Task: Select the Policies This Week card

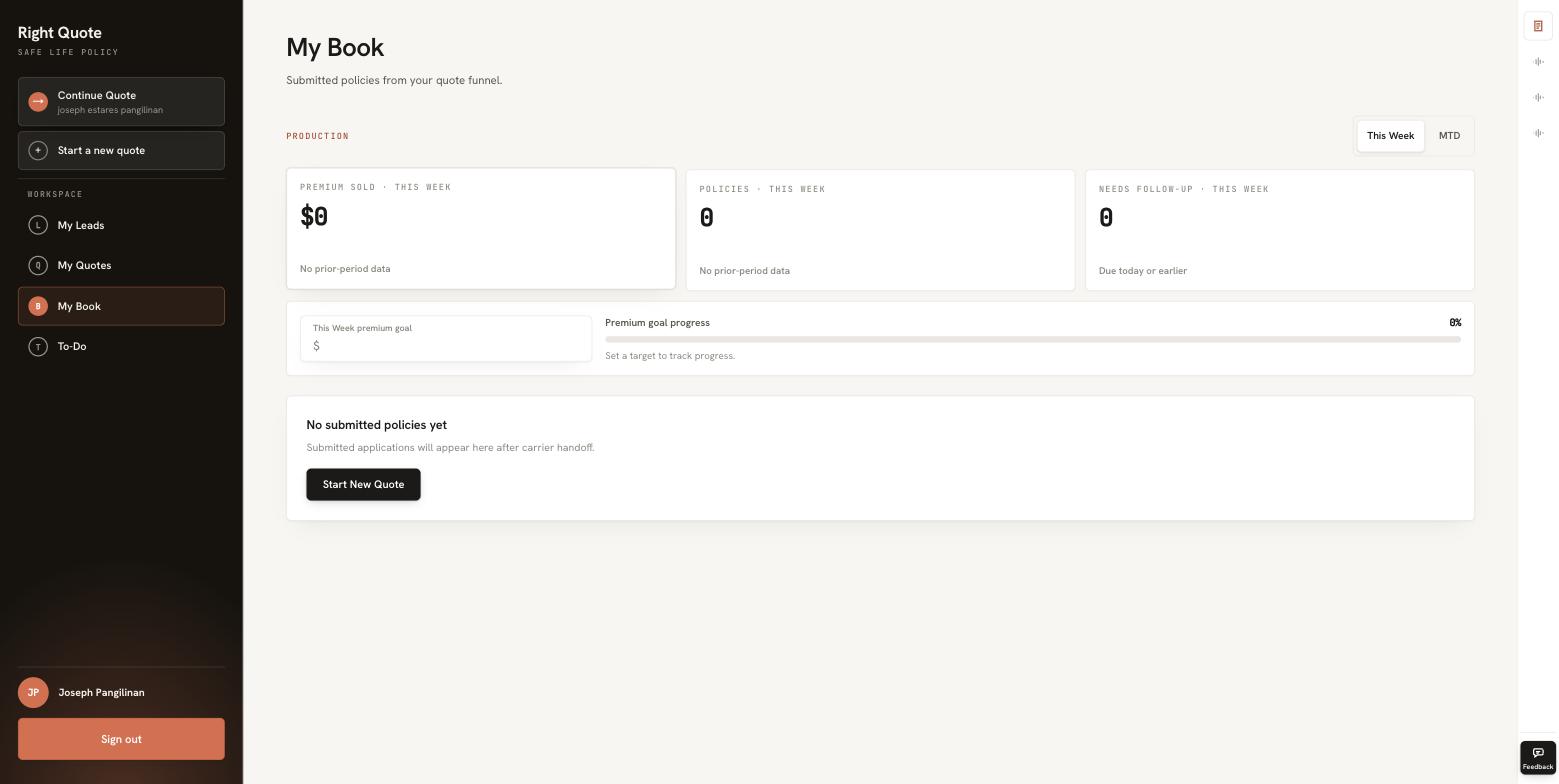Action: 880,230
